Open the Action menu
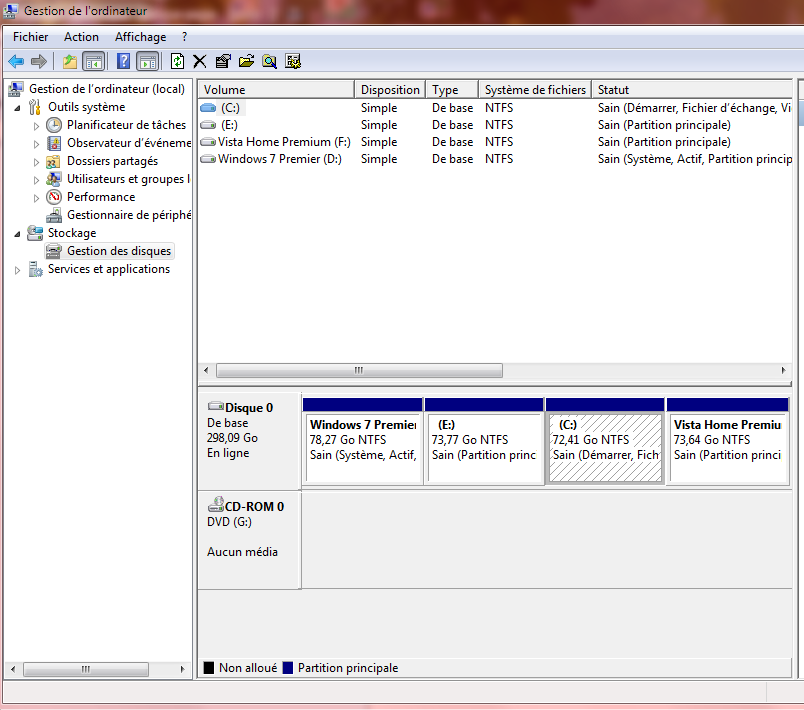This screenshot has height=710, width=804. click(x=81, y=37)
